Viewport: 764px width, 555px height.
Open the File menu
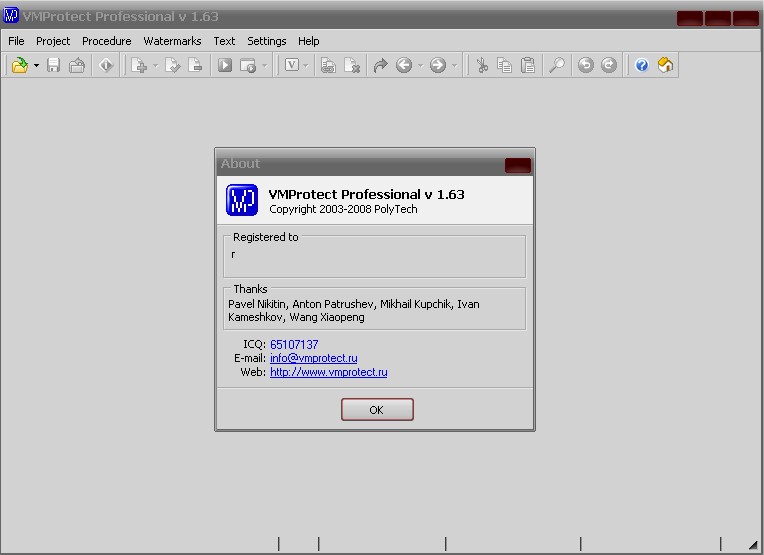pos(16,41)
